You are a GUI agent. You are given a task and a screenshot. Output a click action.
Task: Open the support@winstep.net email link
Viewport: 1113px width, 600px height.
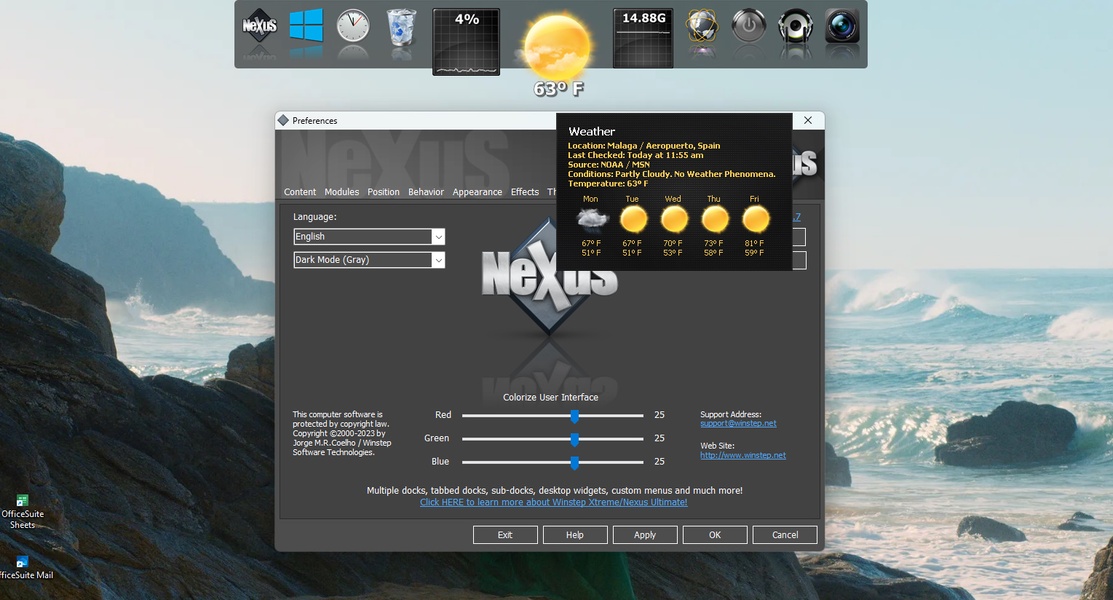click(738, 424)
